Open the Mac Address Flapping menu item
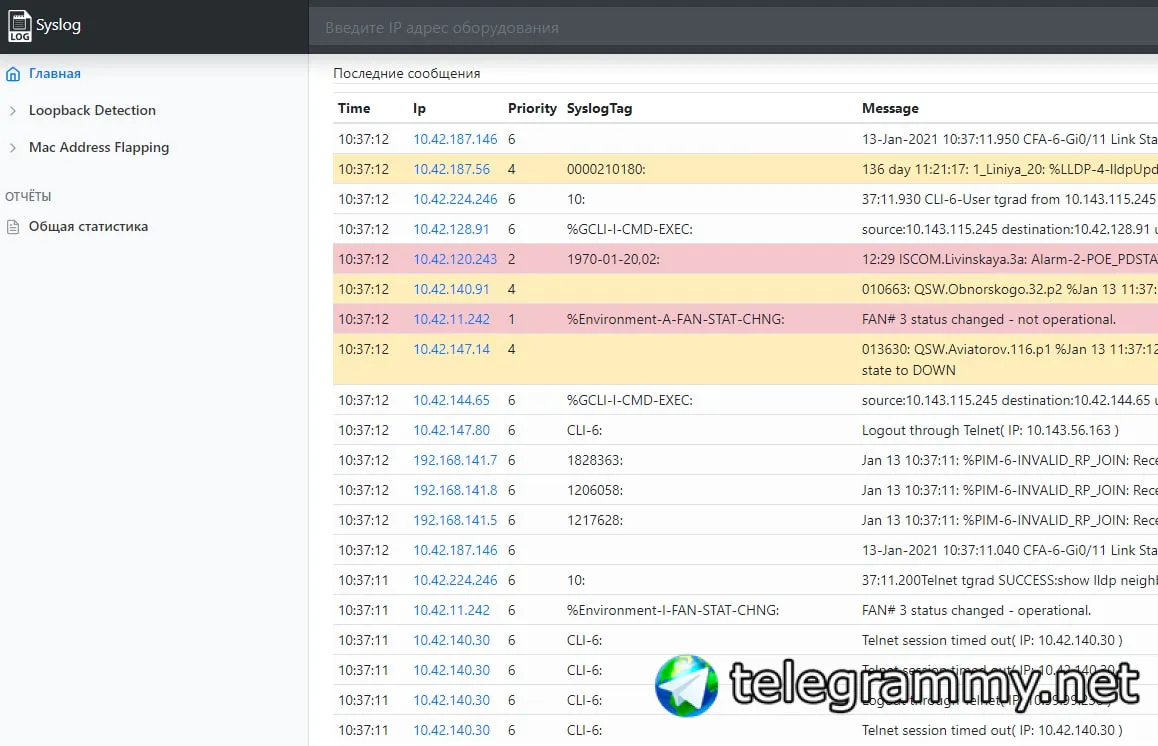1158x746 pixels. point(99,148)
